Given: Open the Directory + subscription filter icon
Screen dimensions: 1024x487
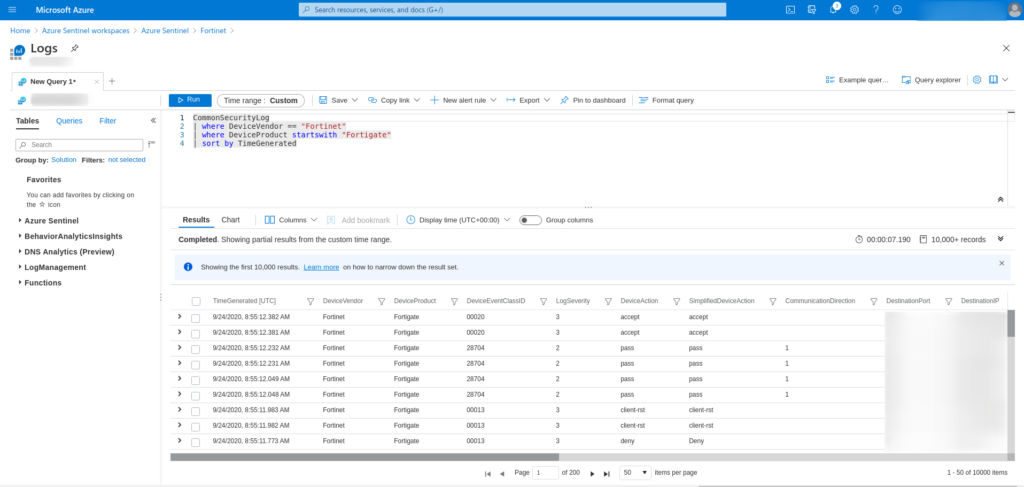Looking at the screenshot, I should click(812, 10).
